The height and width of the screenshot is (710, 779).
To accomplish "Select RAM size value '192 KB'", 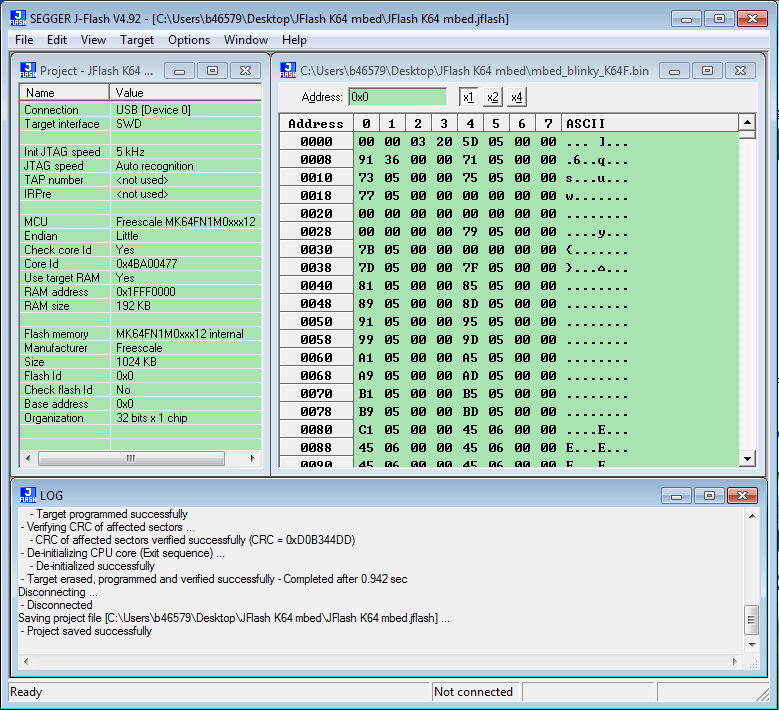I will [x=133, y=306].
